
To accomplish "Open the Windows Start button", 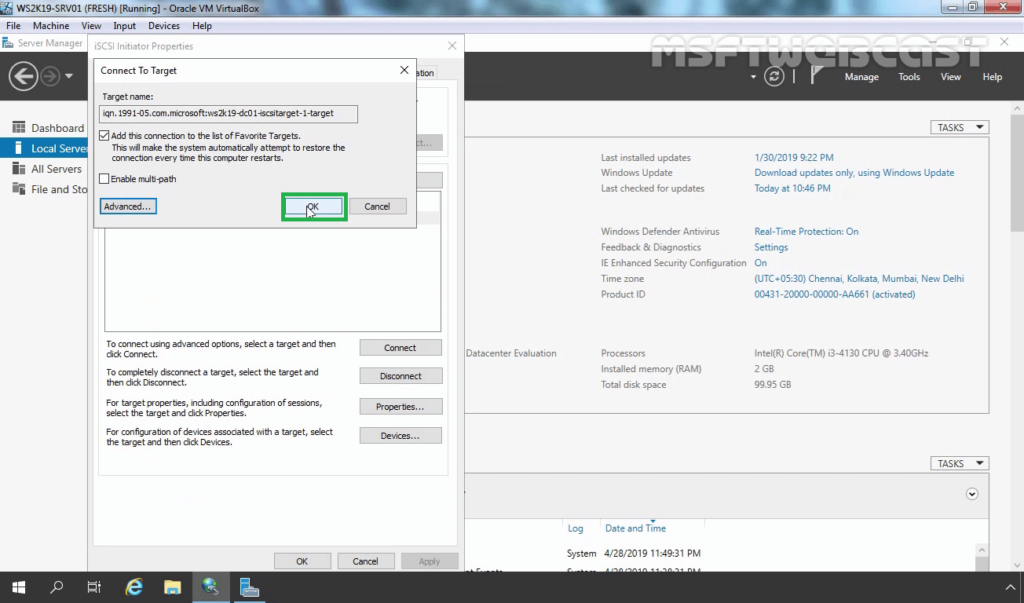I will pyautogui.click(x=18, y=587).
